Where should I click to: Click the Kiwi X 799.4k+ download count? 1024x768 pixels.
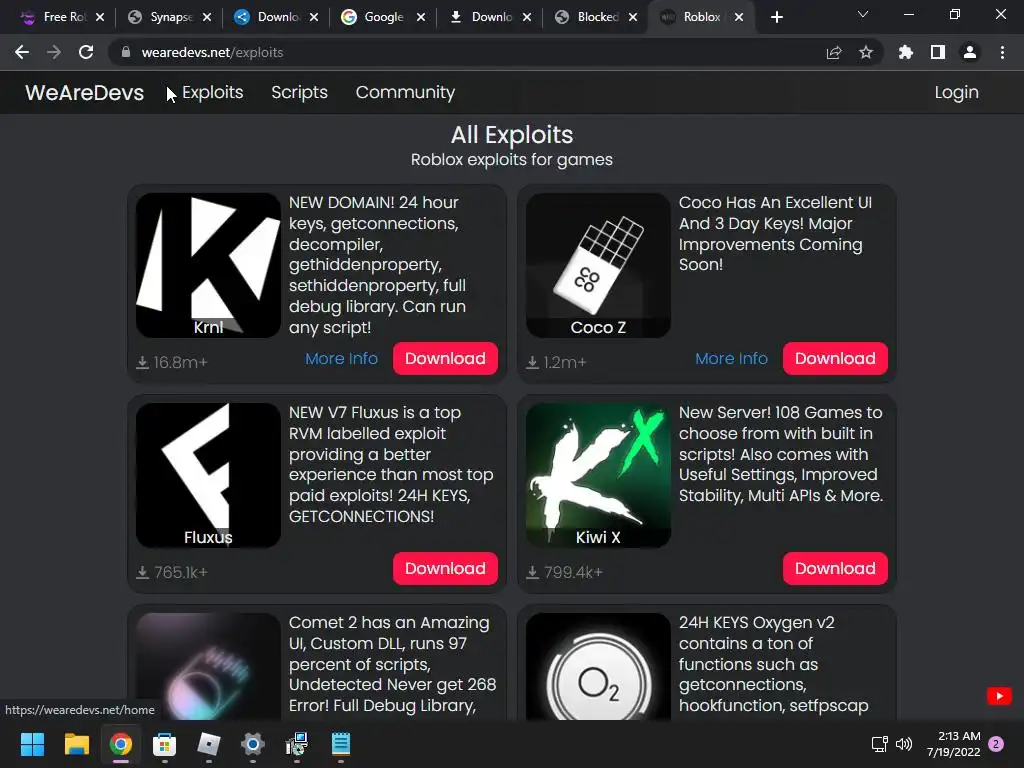coord(564,573)
